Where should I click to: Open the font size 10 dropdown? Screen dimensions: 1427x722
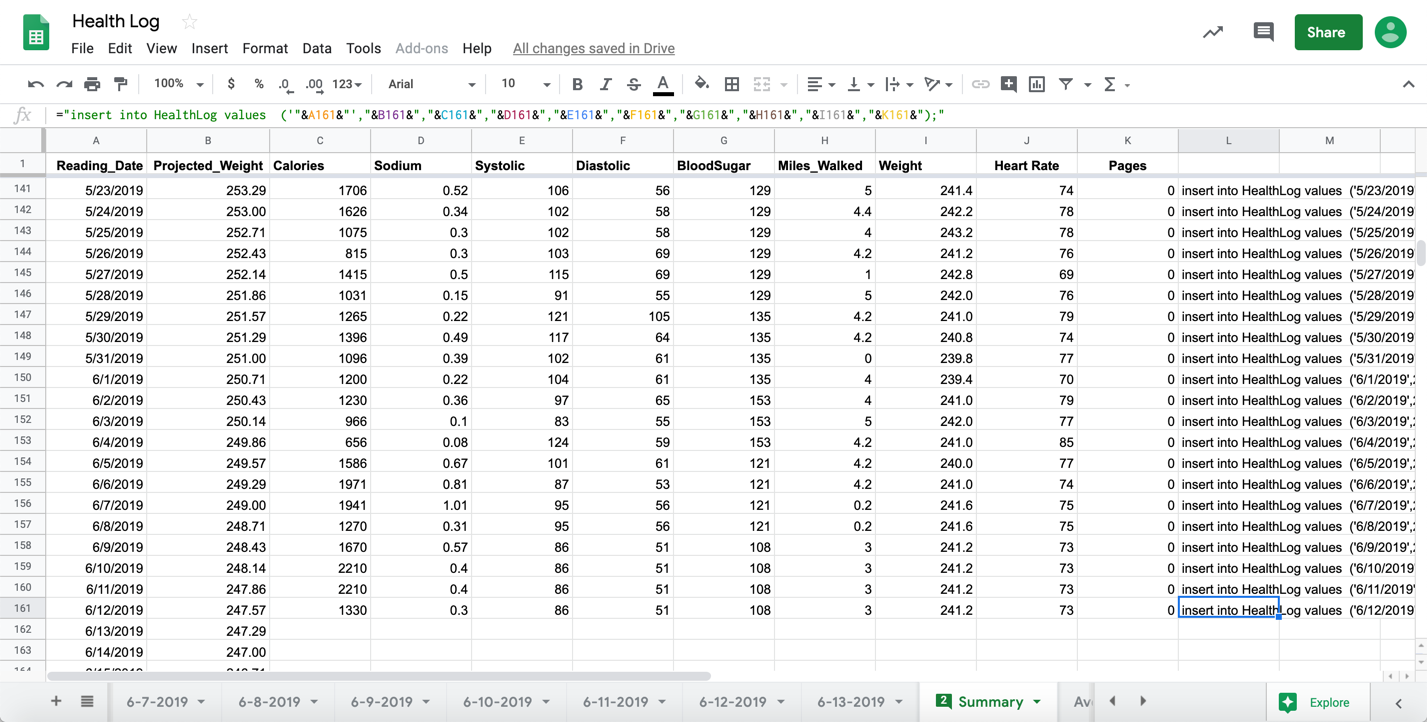point(525,85)
